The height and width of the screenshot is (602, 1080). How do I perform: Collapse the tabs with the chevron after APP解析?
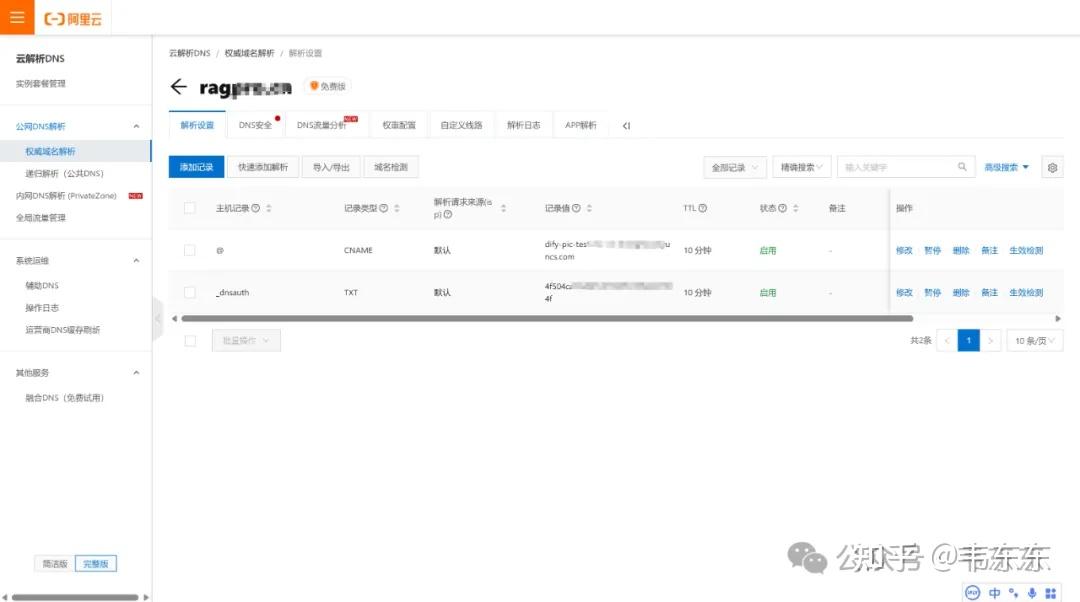pyautogui.click(x=626, y=125)
